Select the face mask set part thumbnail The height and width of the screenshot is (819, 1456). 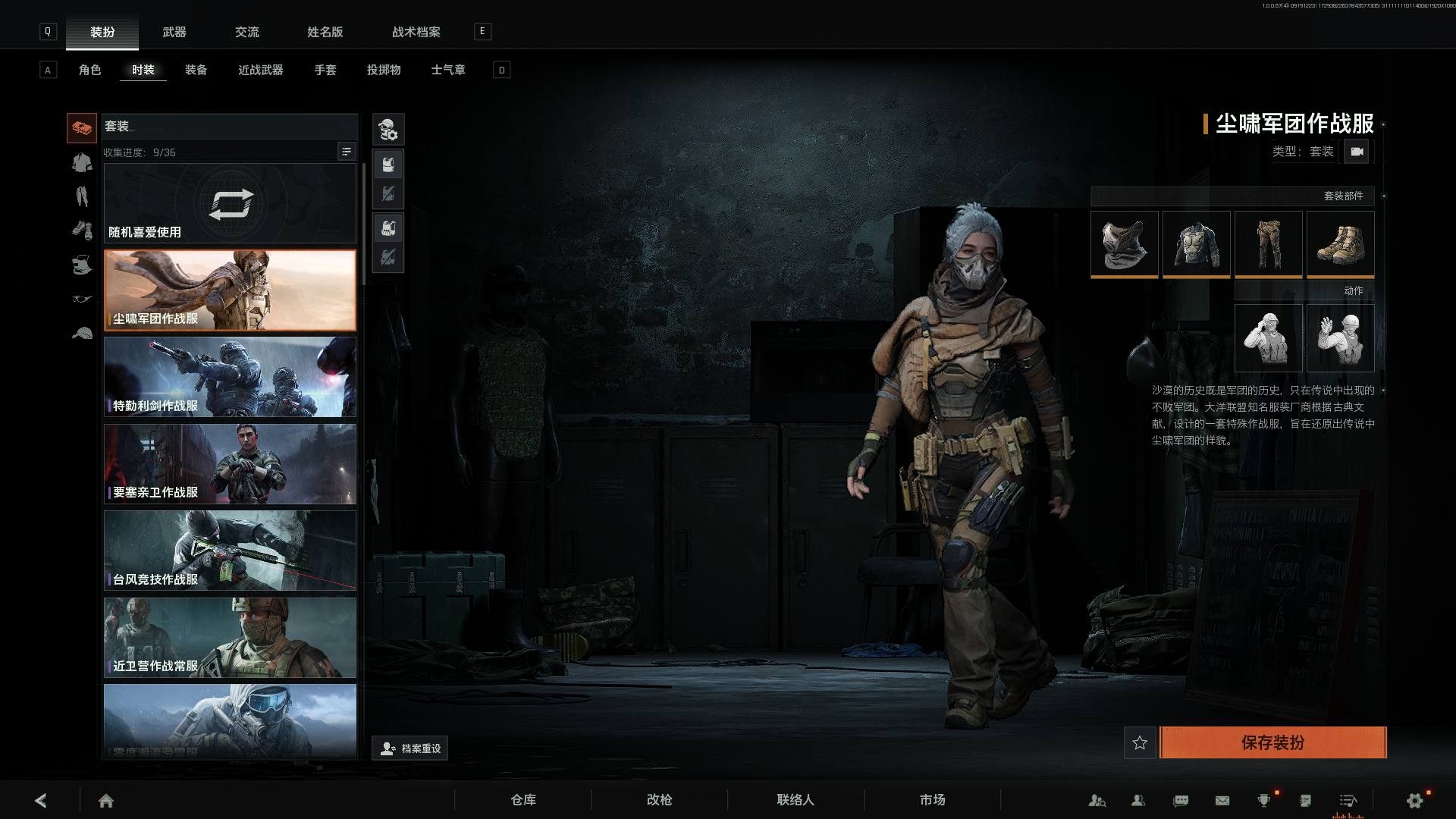pyautogui.click(x=1125, y=244)
